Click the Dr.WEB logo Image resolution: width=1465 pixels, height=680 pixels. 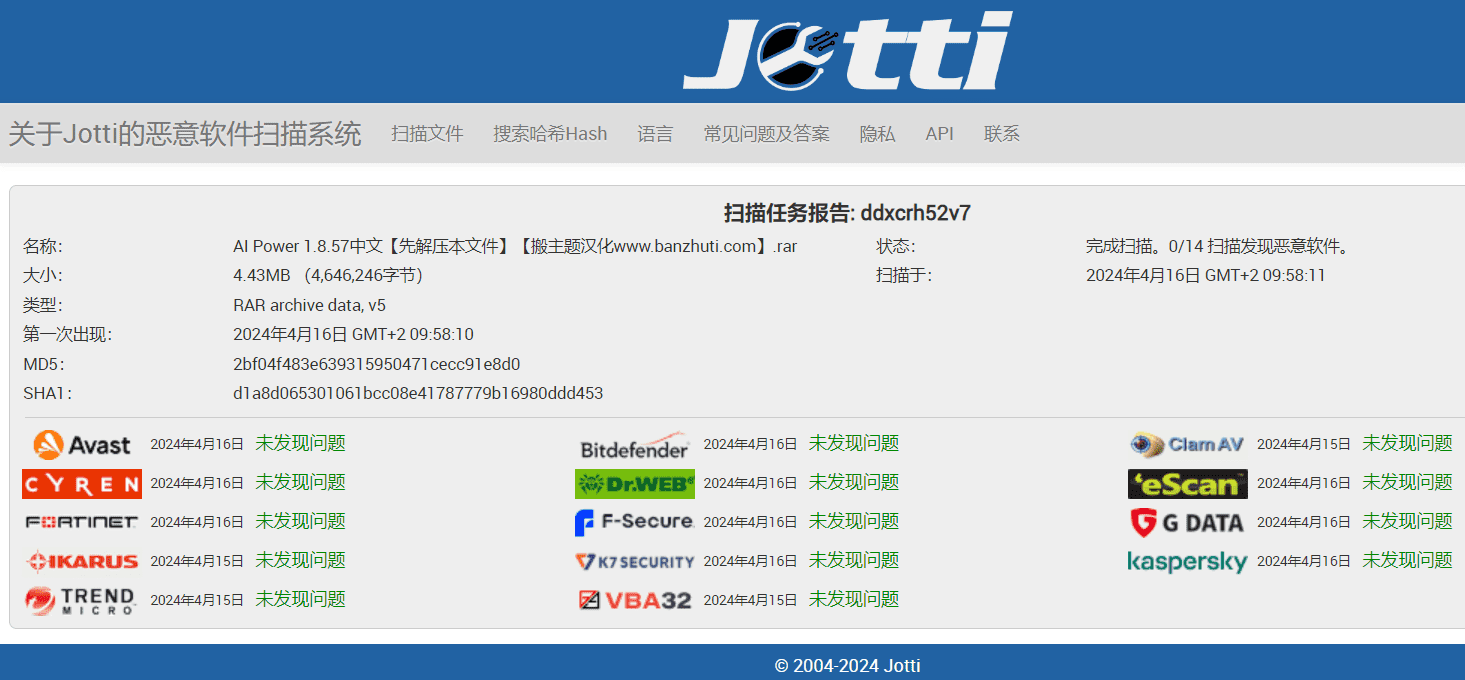(635, 484)
